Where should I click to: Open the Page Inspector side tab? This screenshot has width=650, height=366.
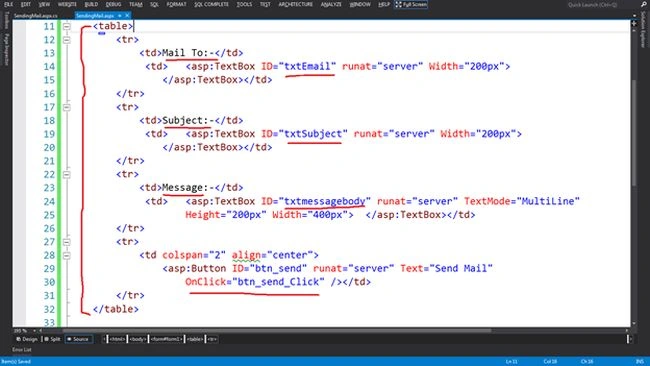6,50
